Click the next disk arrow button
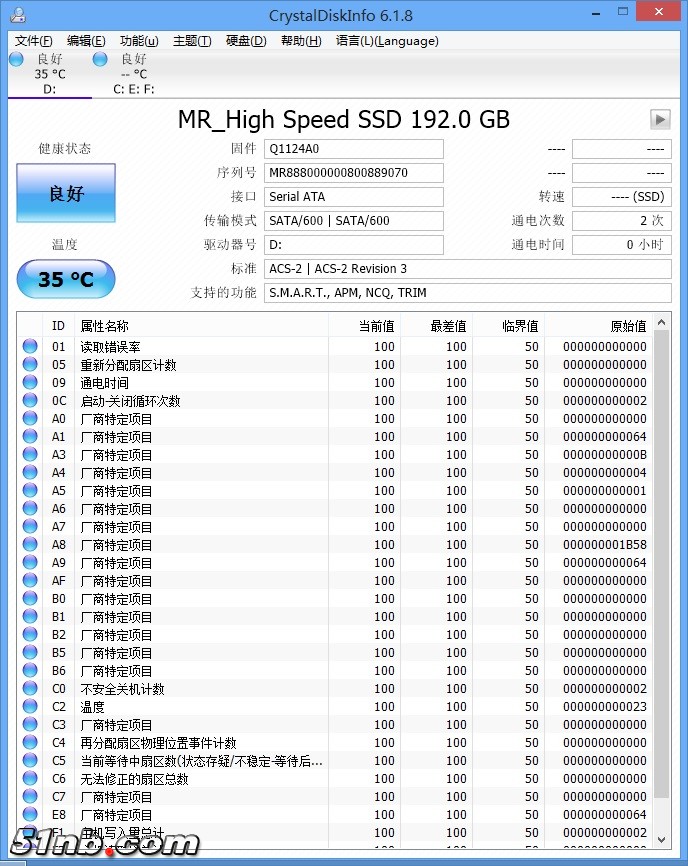 pyautogui.click(x=660, y=119)
